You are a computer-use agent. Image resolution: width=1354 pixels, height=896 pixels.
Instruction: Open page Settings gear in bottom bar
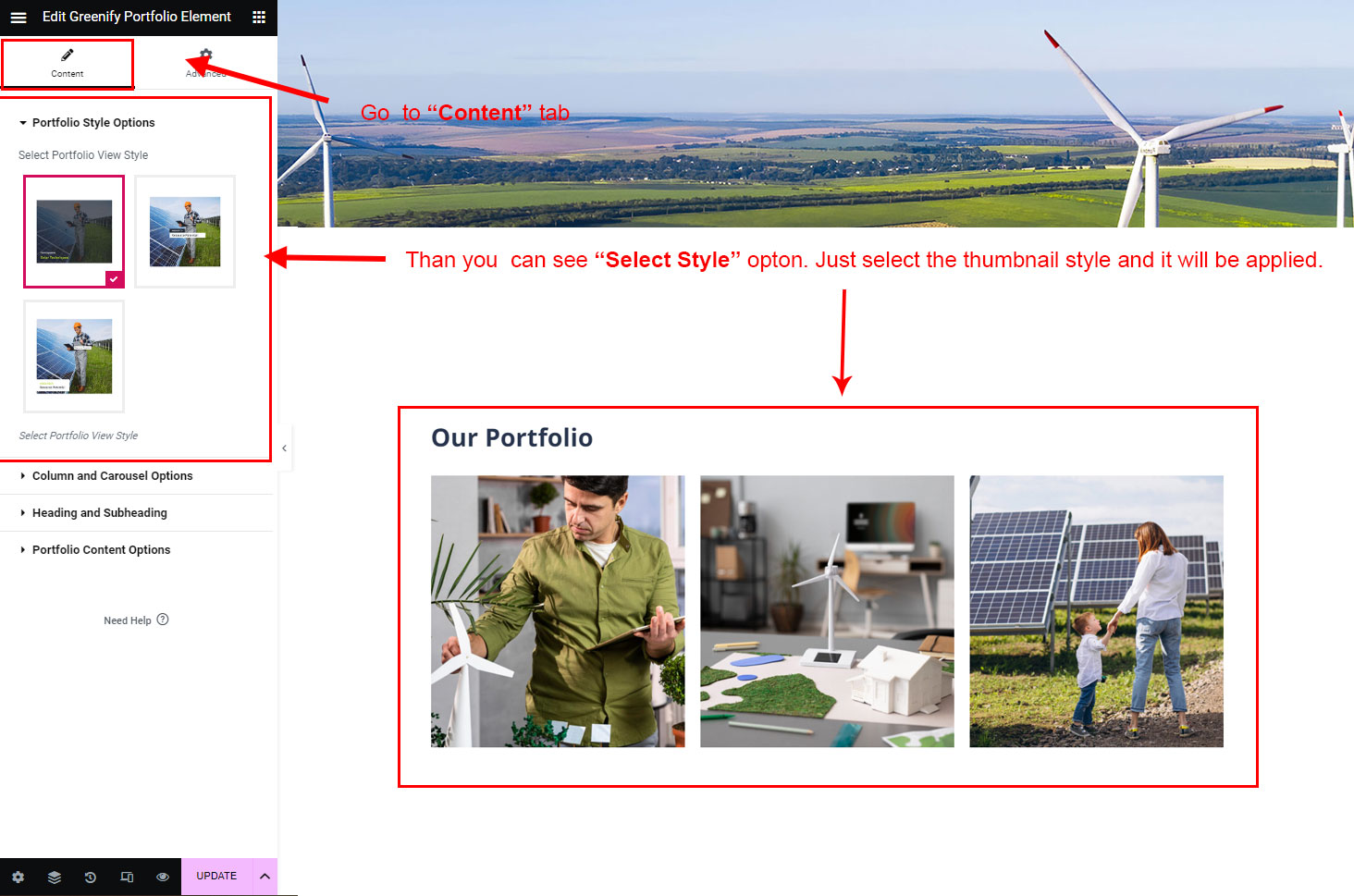(x=18, y=877)
